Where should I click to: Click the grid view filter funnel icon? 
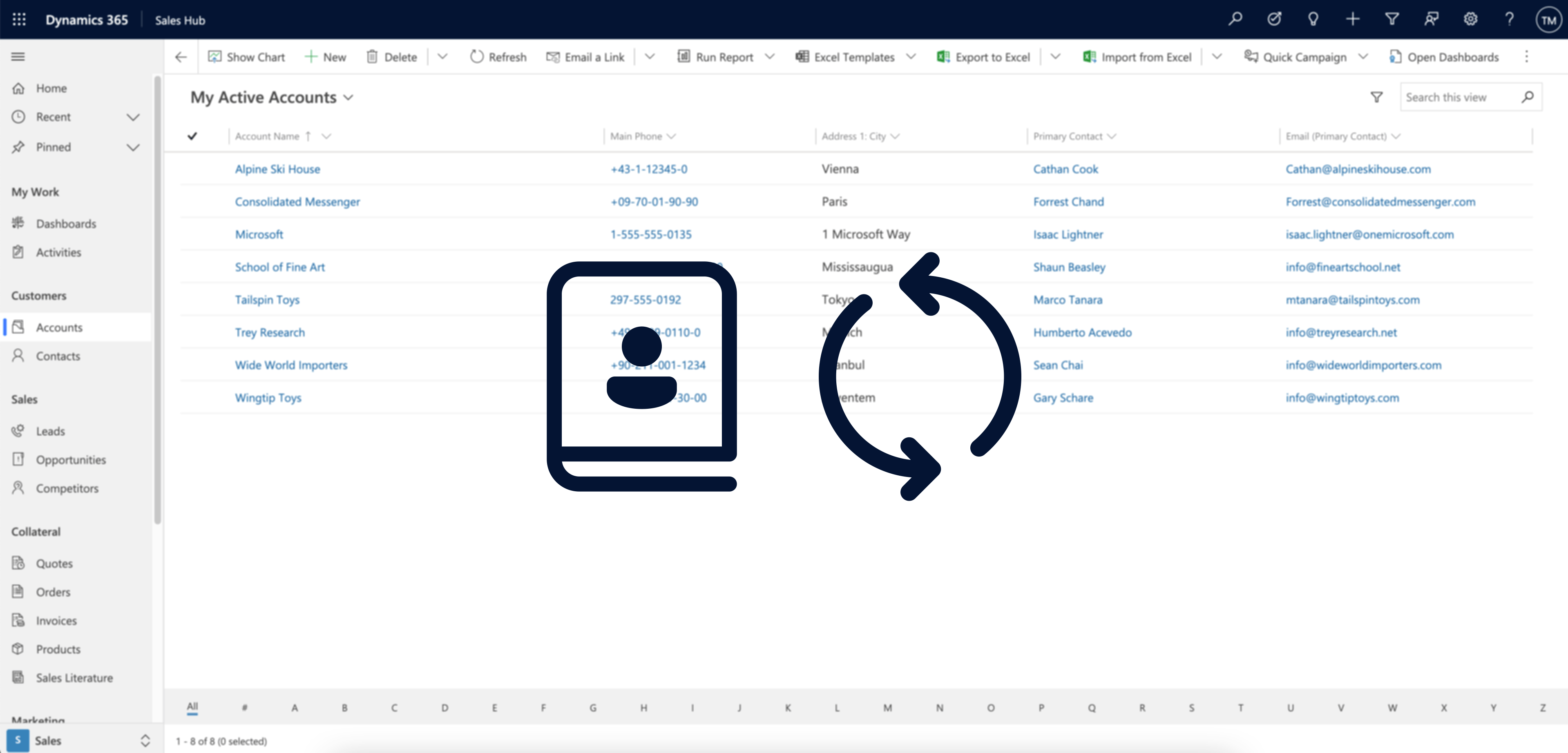pyautogui.click(x=1376, y=97)
